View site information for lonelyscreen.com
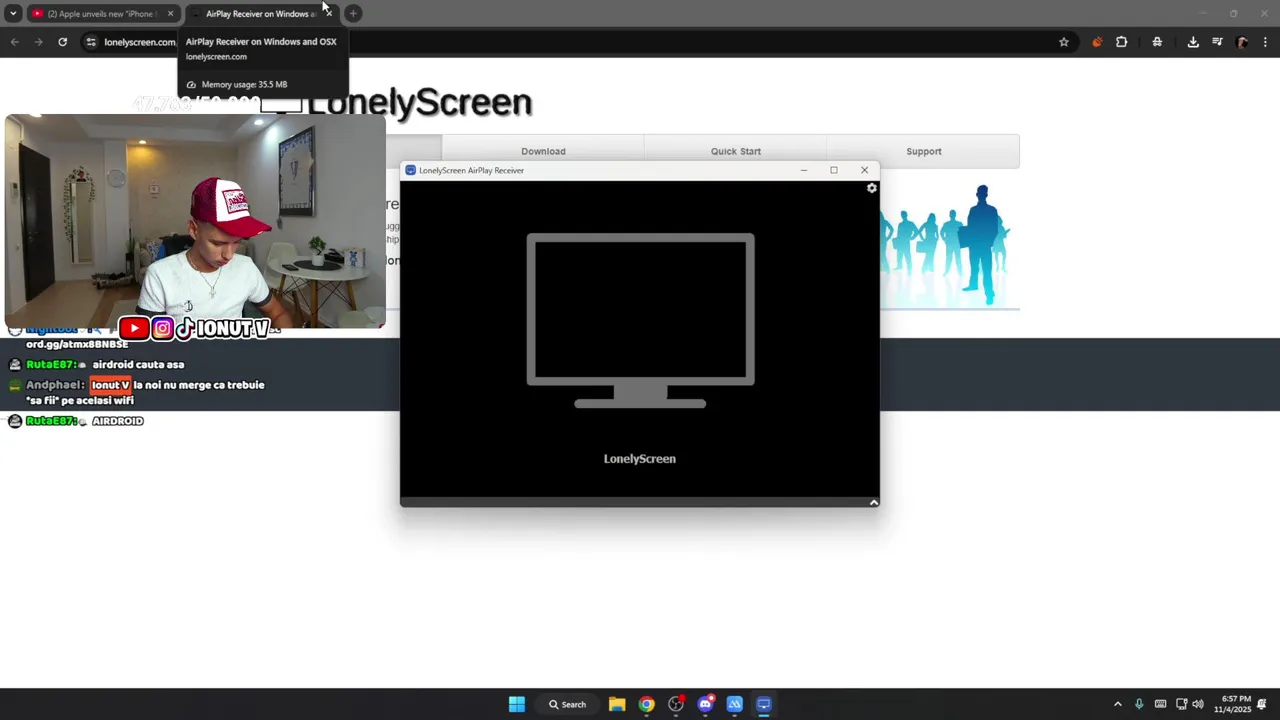The width and height of the screenshot is (1280, 720). point(91,42)
